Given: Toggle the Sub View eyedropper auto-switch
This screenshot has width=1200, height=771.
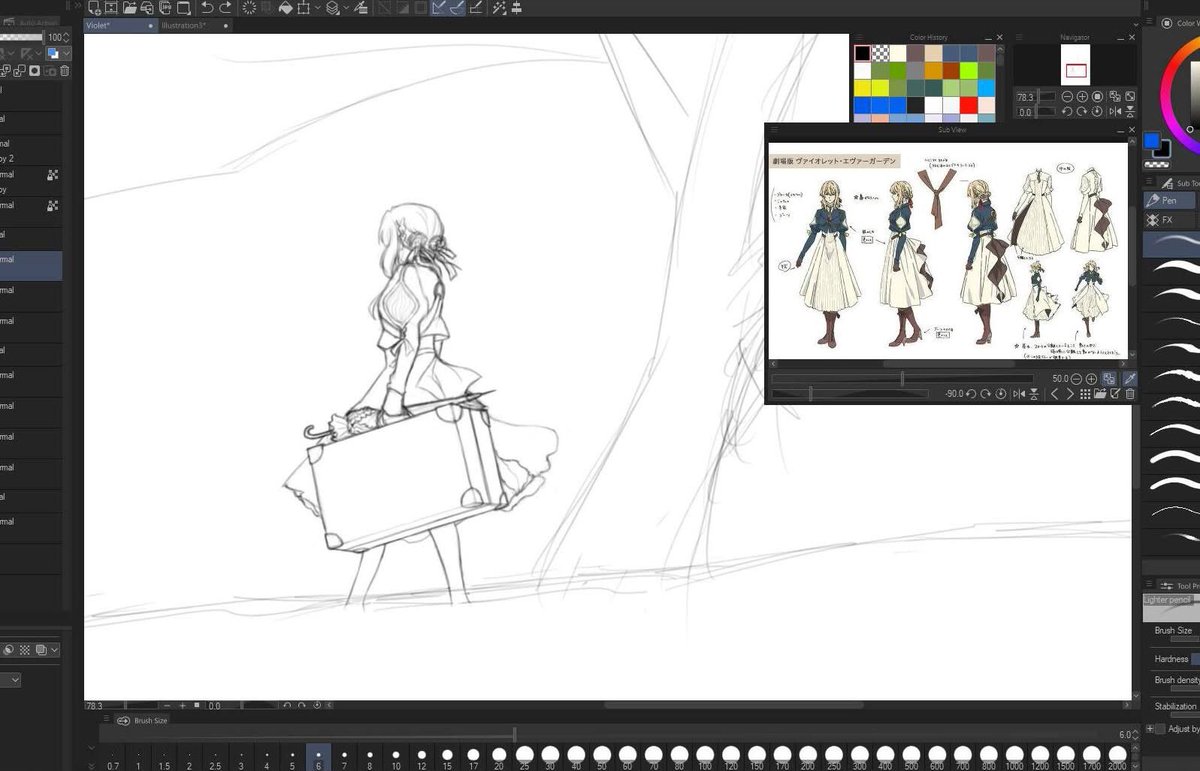Looking at the screenshot, I should click(1130, 379).
